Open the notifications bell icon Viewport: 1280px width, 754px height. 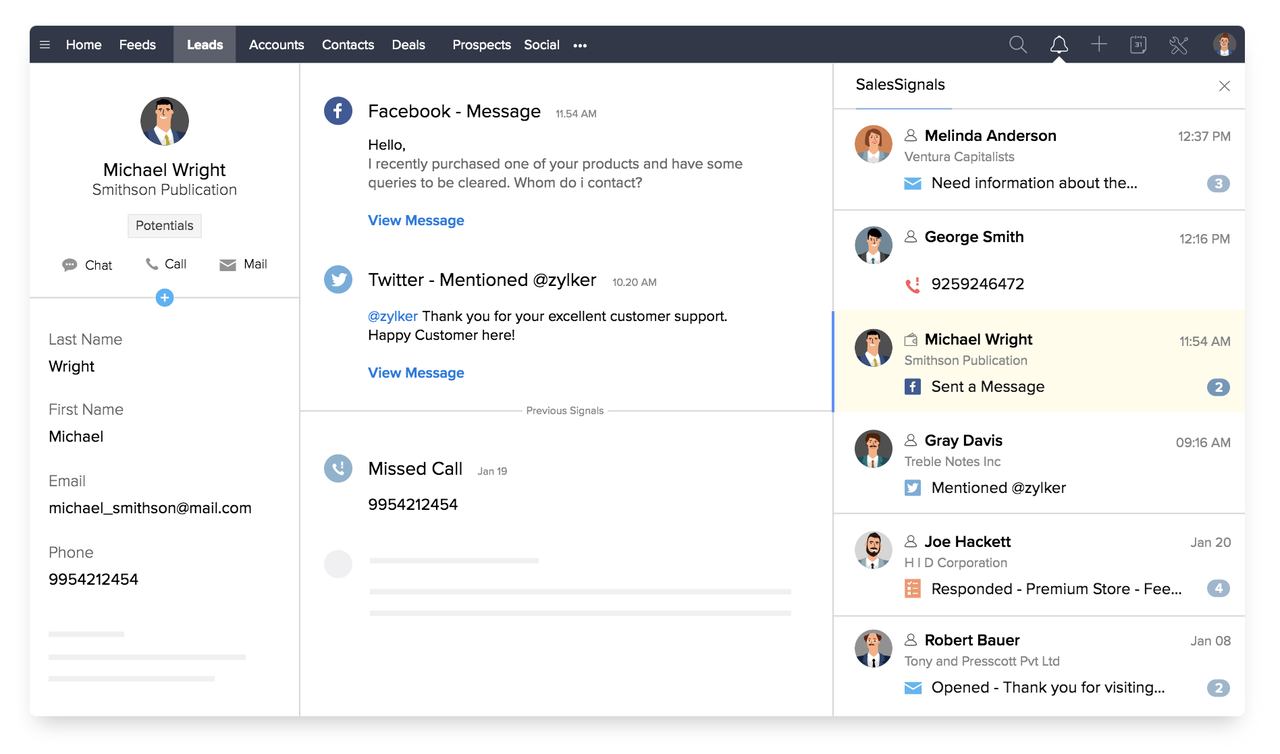point(1059,45)
